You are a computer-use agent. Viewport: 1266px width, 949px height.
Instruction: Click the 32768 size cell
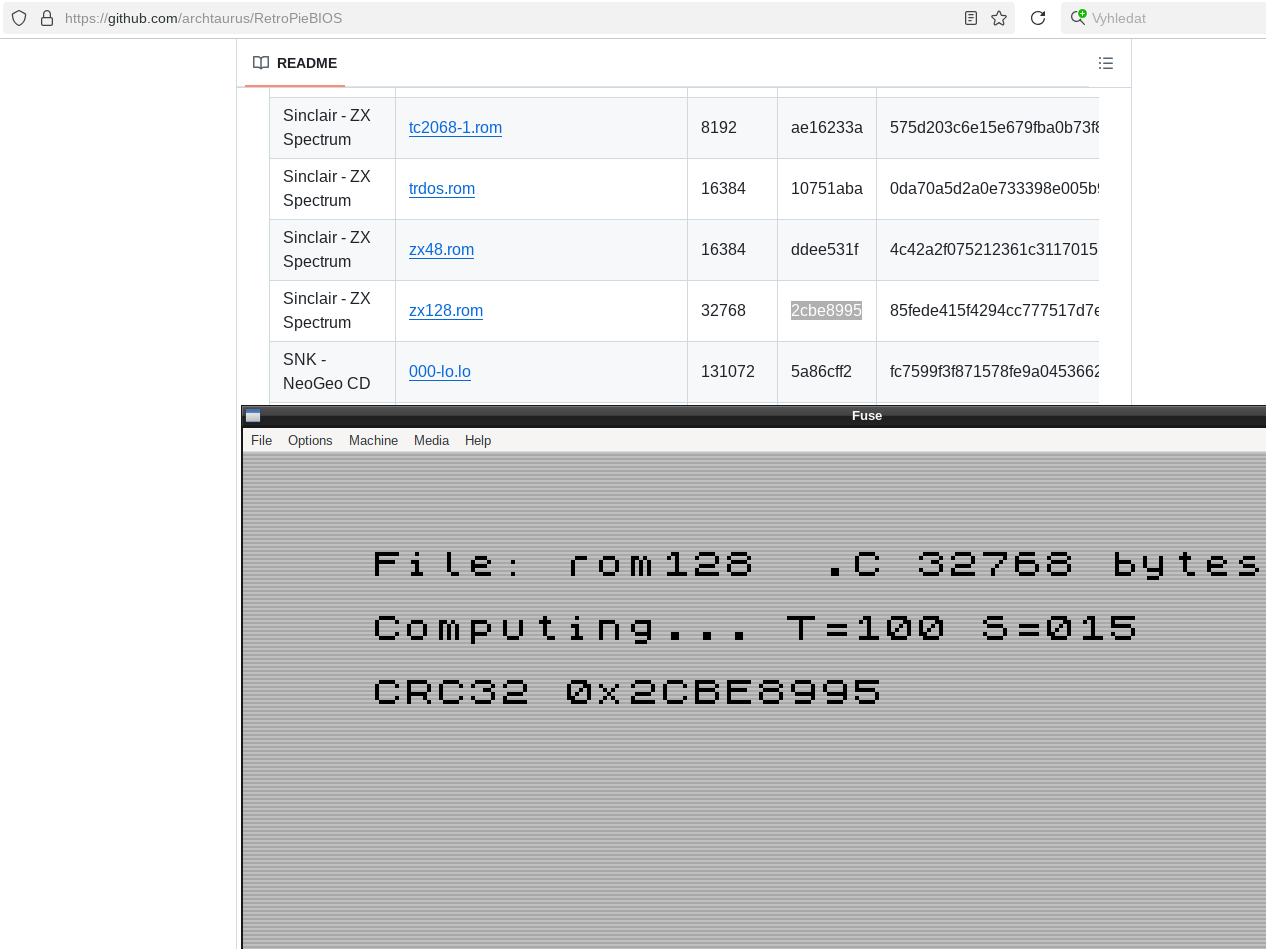732,310
